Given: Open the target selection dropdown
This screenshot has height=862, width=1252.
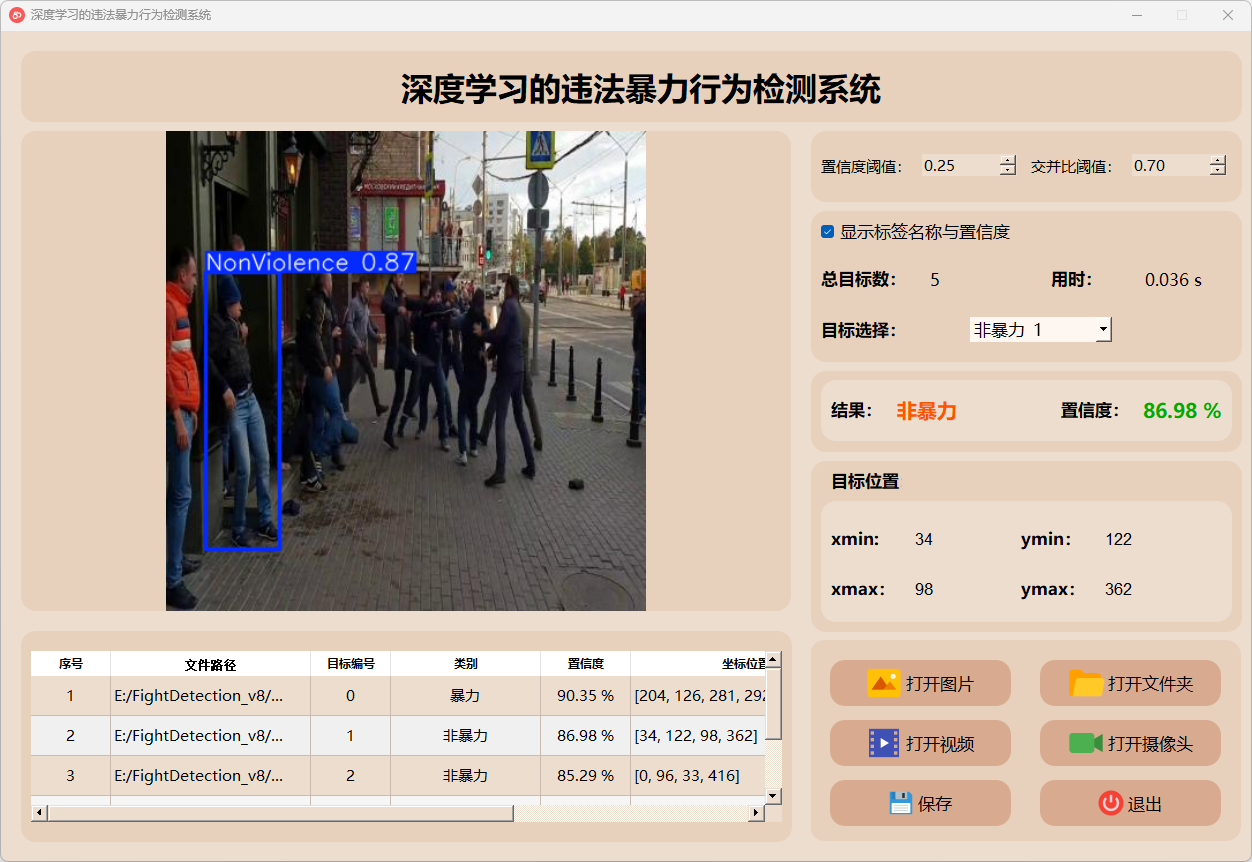Looking at the screenshot, I should 1103,330.
